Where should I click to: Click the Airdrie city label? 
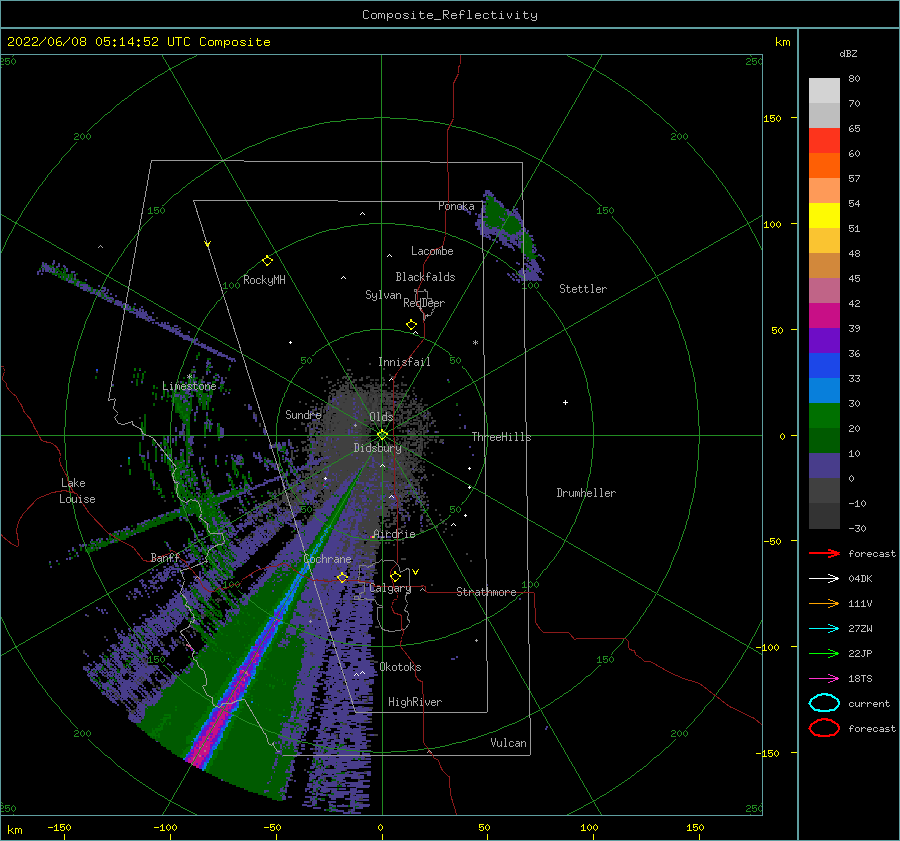coord(394,534)
